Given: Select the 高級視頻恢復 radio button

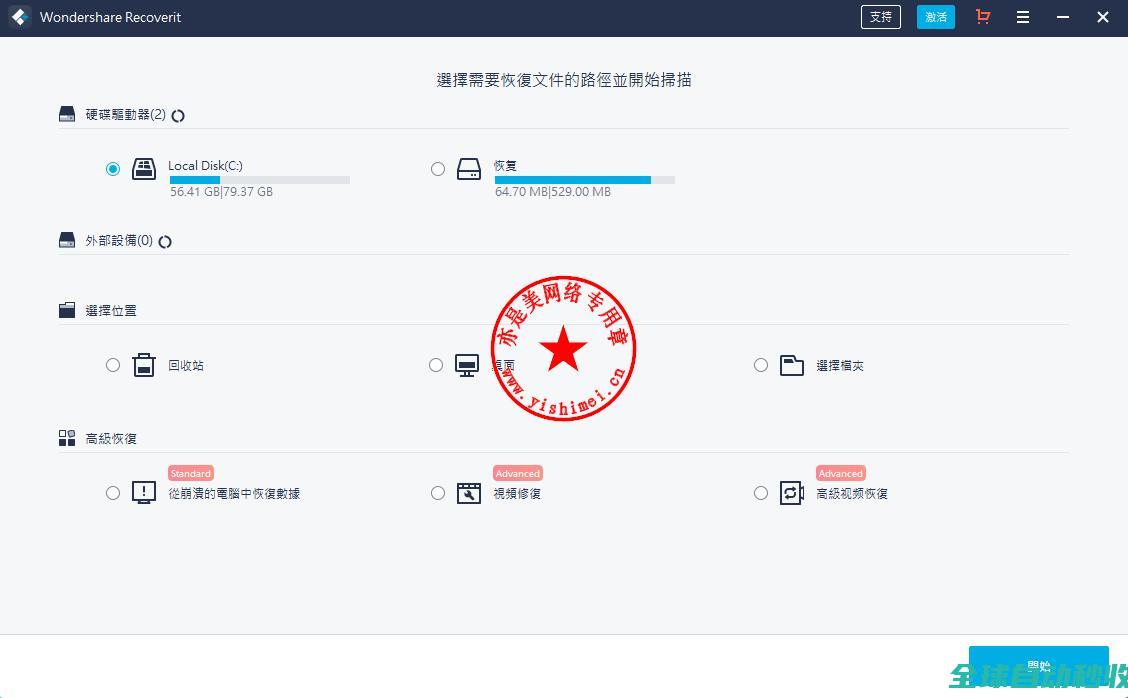Looking at the screenshot, I should coord(761,493).
